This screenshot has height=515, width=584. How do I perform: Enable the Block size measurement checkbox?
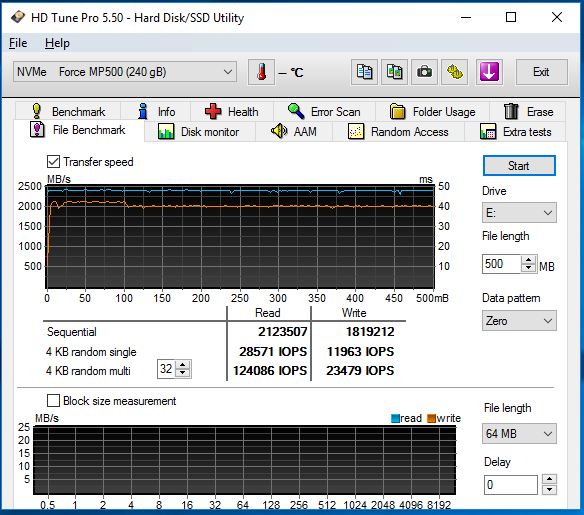point(53,401)
